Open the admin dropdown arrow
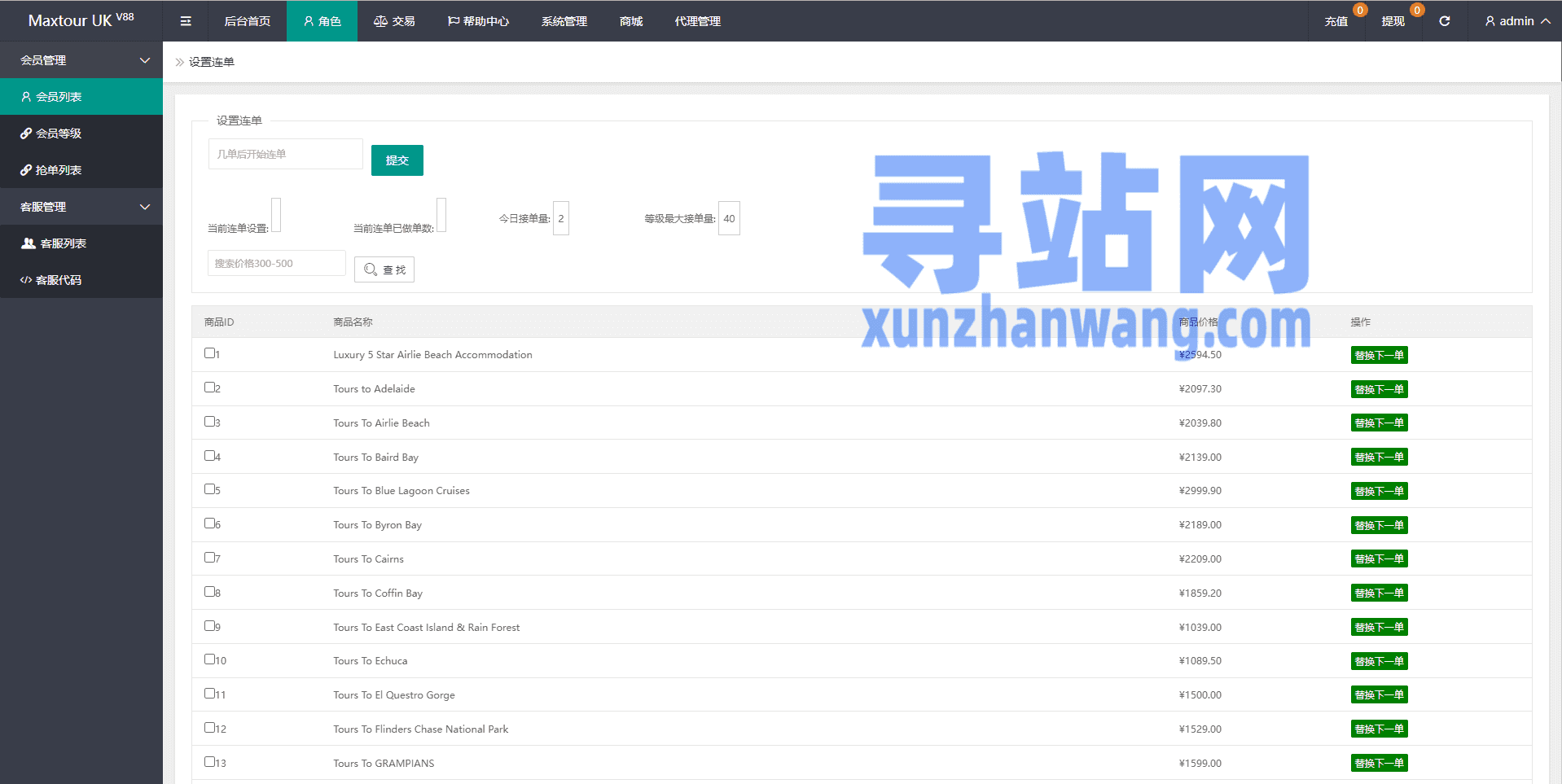Viewport: 1562px width, 784px height. coord(1545,21)
